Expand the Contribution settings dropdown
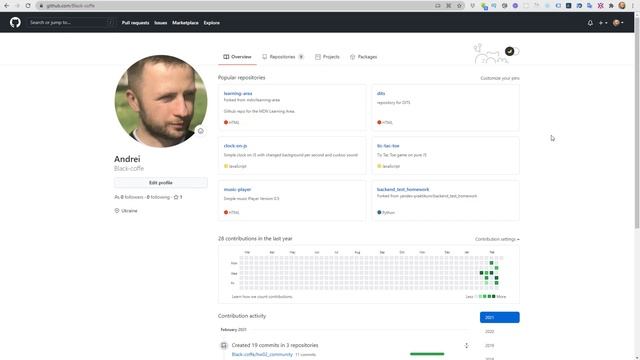 pyautogui.click(x=497, y=239)
